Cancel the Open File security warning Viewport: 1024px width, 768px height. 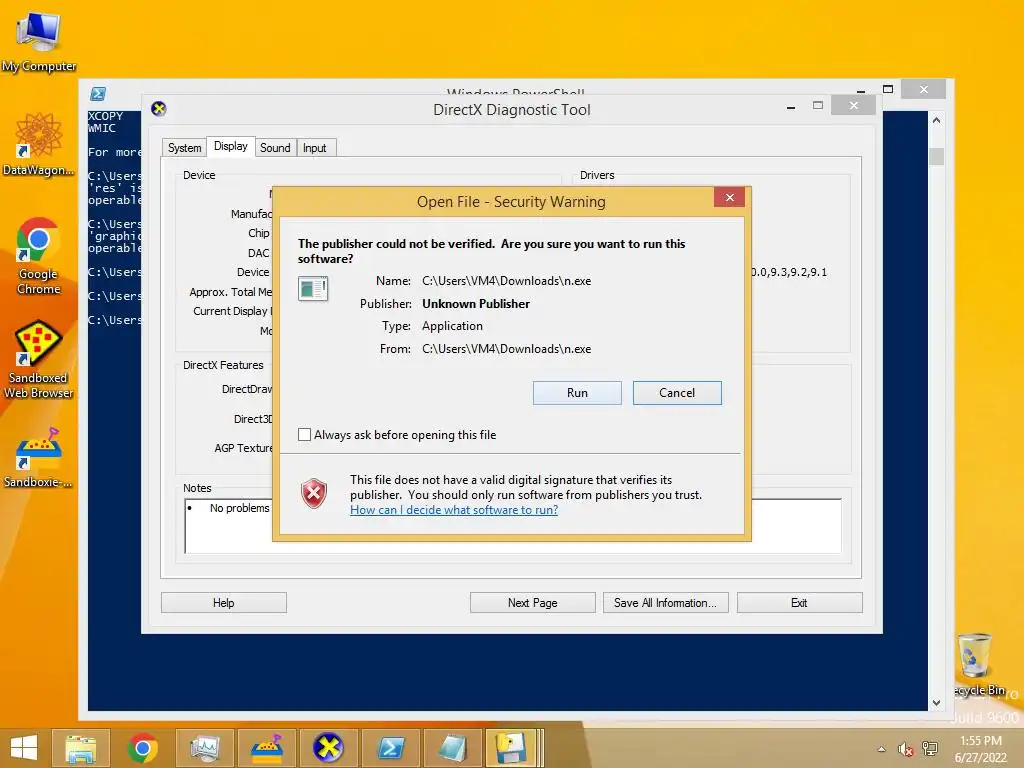(x=677, y=392)
